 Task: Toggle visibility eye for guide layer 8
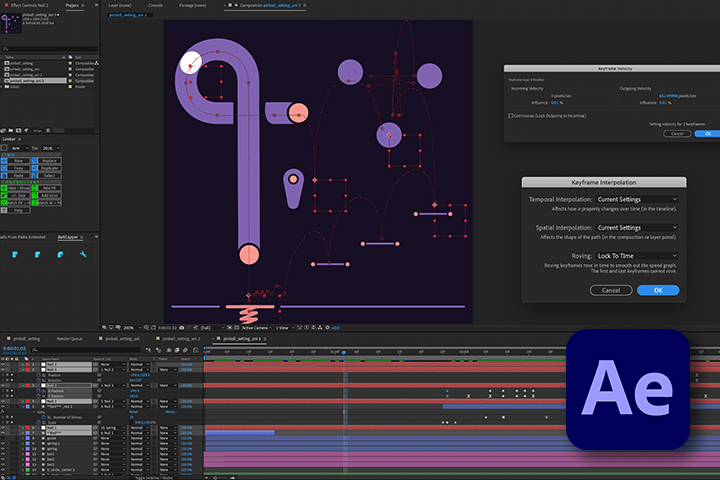pyautogui.click(x=3, y=438)
